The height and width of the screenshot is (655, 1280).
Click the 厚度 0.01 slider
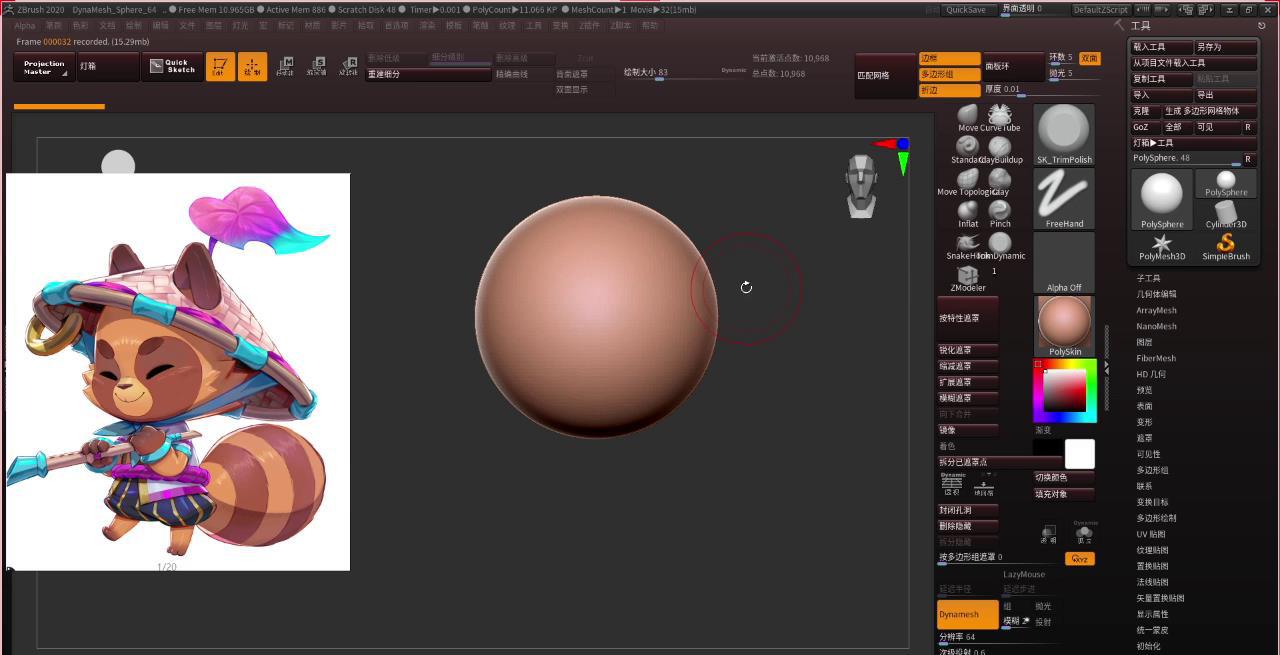pos(1043,90)
